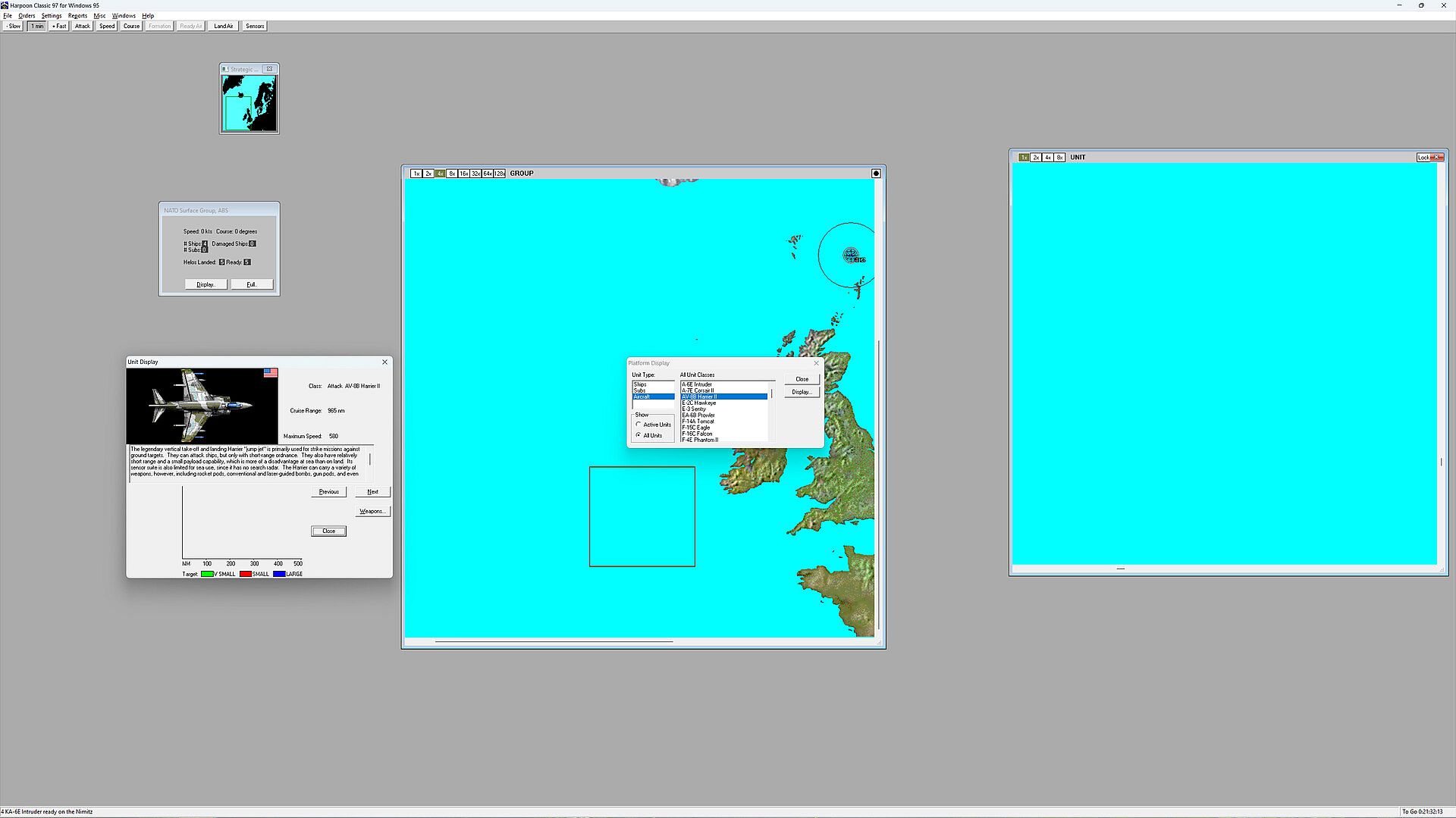Click Display... in Platform Display dialog
Image resolution: width=1456 pixels, height=818 pixels.
coord(802,392)
